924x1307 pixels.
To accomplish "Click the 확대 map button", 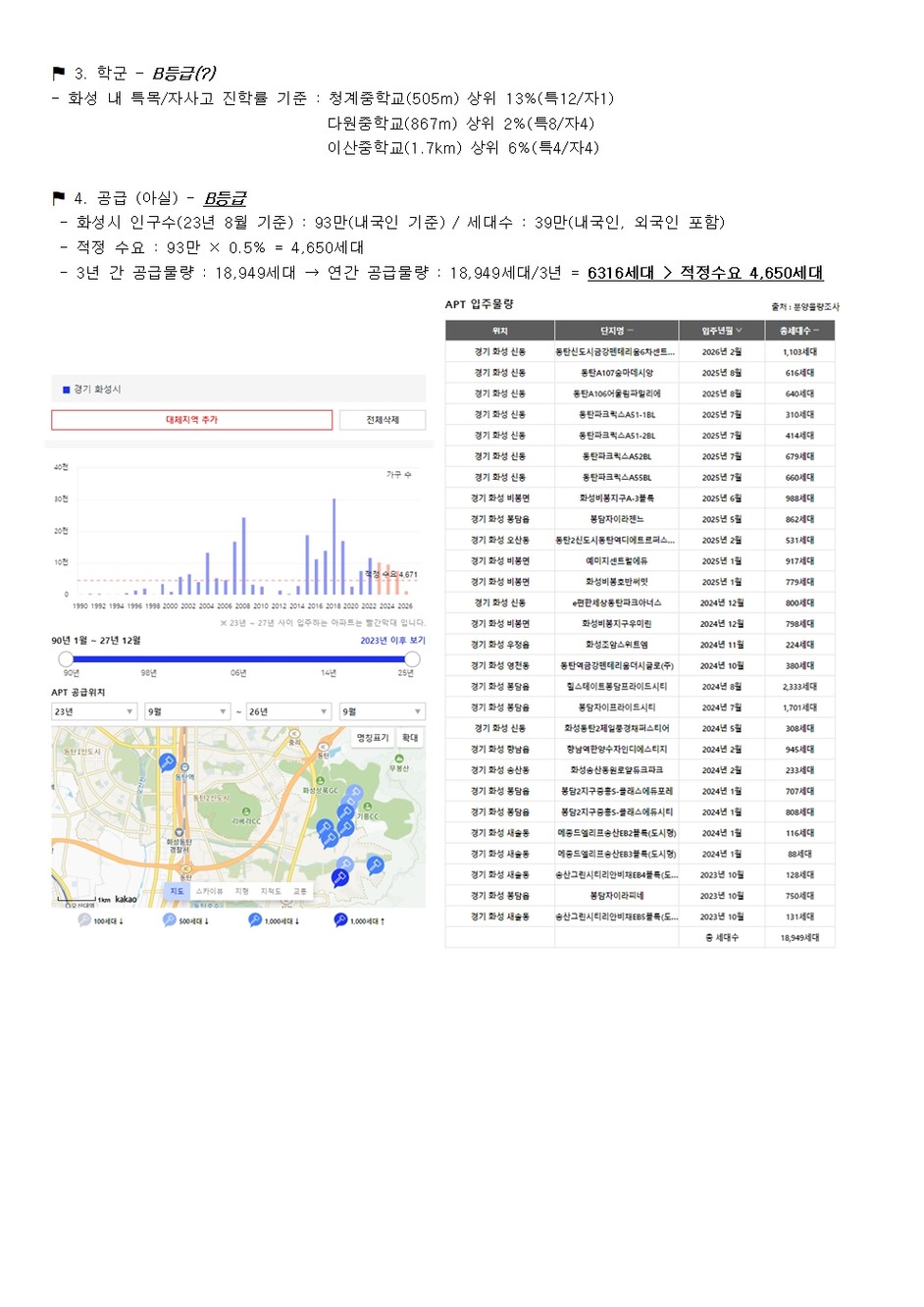I will (x=410, y=738).
